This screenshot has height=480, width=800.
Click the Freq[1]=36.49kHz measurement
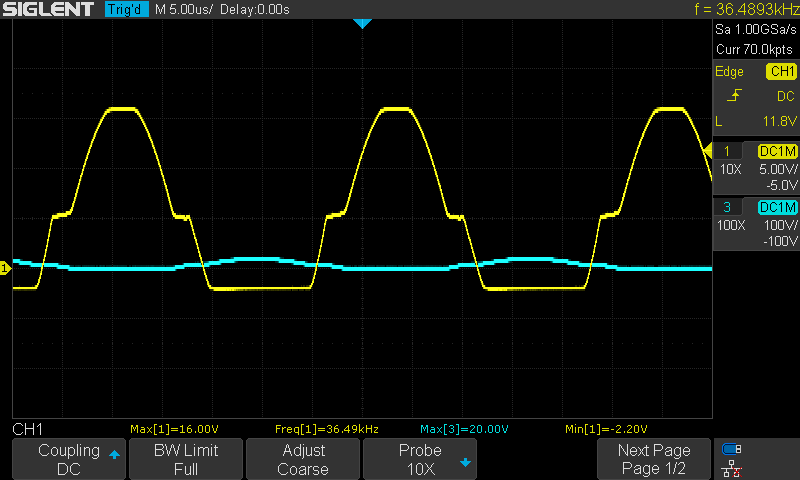pos(327,429)
